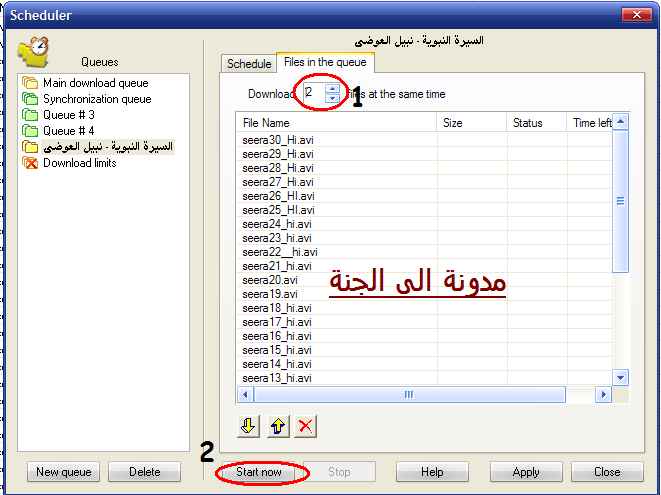Sort by Status column header
This screenshot has width=661, height=495.
tap(536, 123)
